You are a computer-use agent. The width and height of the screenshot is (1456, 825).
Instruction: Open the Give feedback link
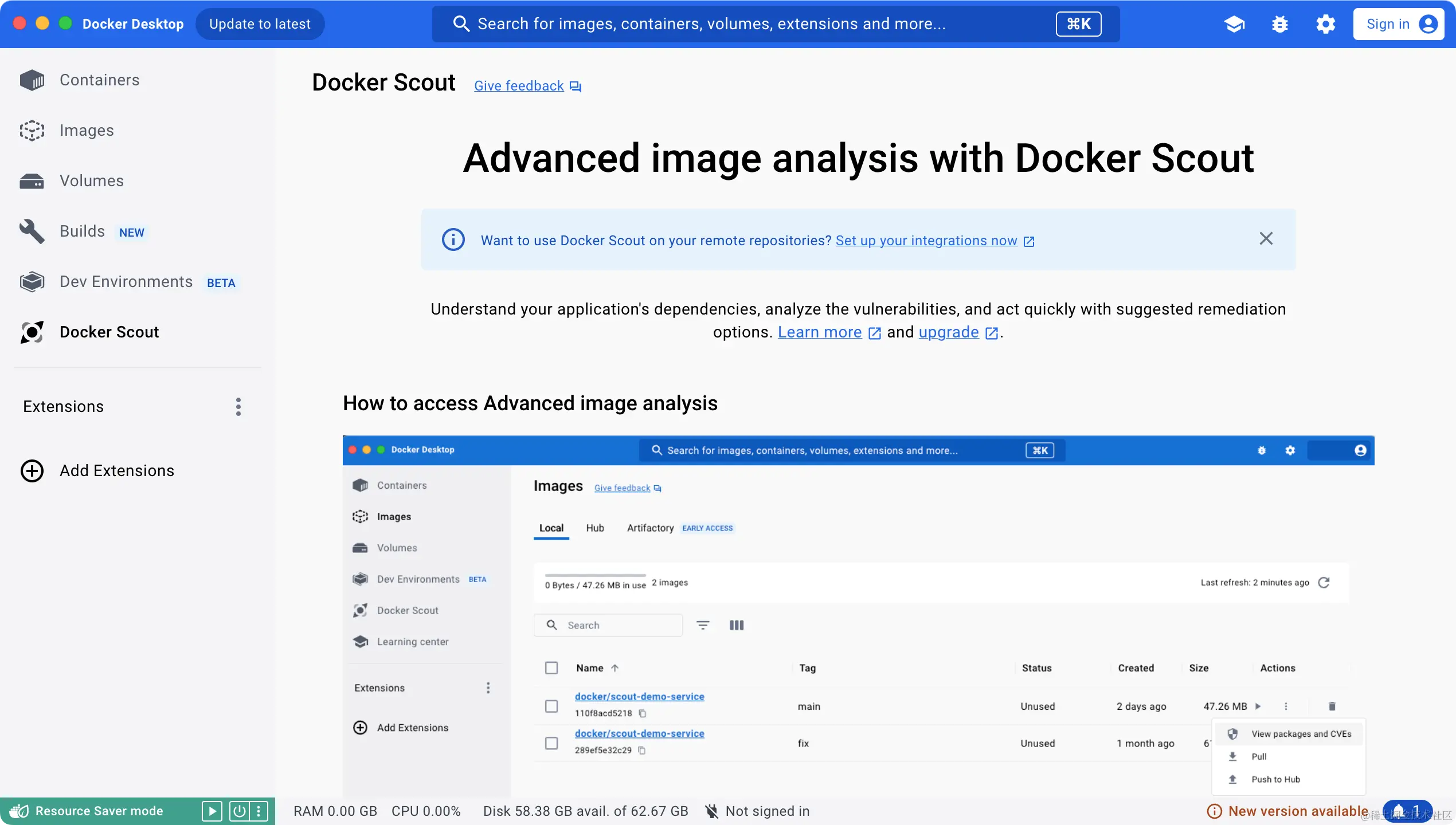click(519, 85)
